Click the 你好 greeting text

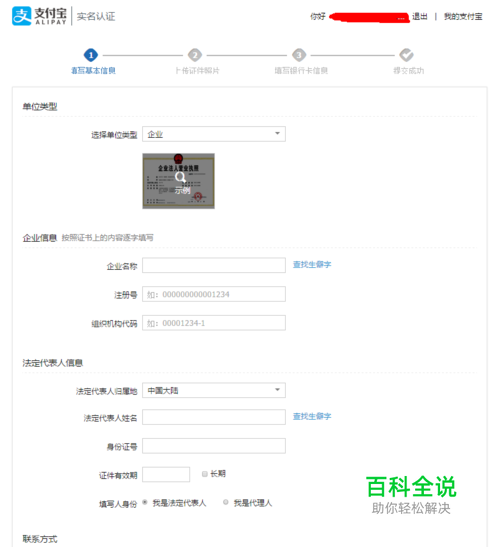(x=318, y=16)
